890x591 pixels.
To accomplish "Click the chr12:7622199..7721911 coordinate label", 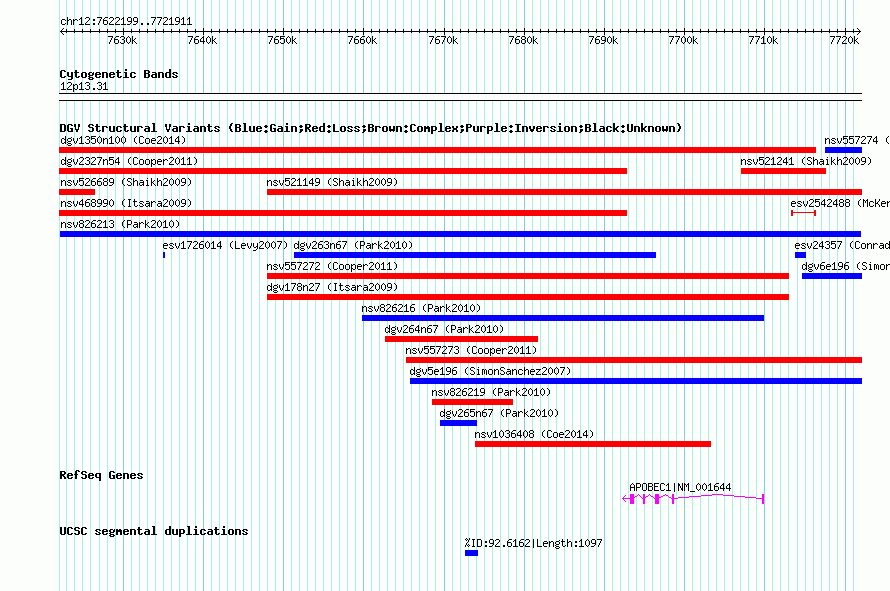I will 126,22.
